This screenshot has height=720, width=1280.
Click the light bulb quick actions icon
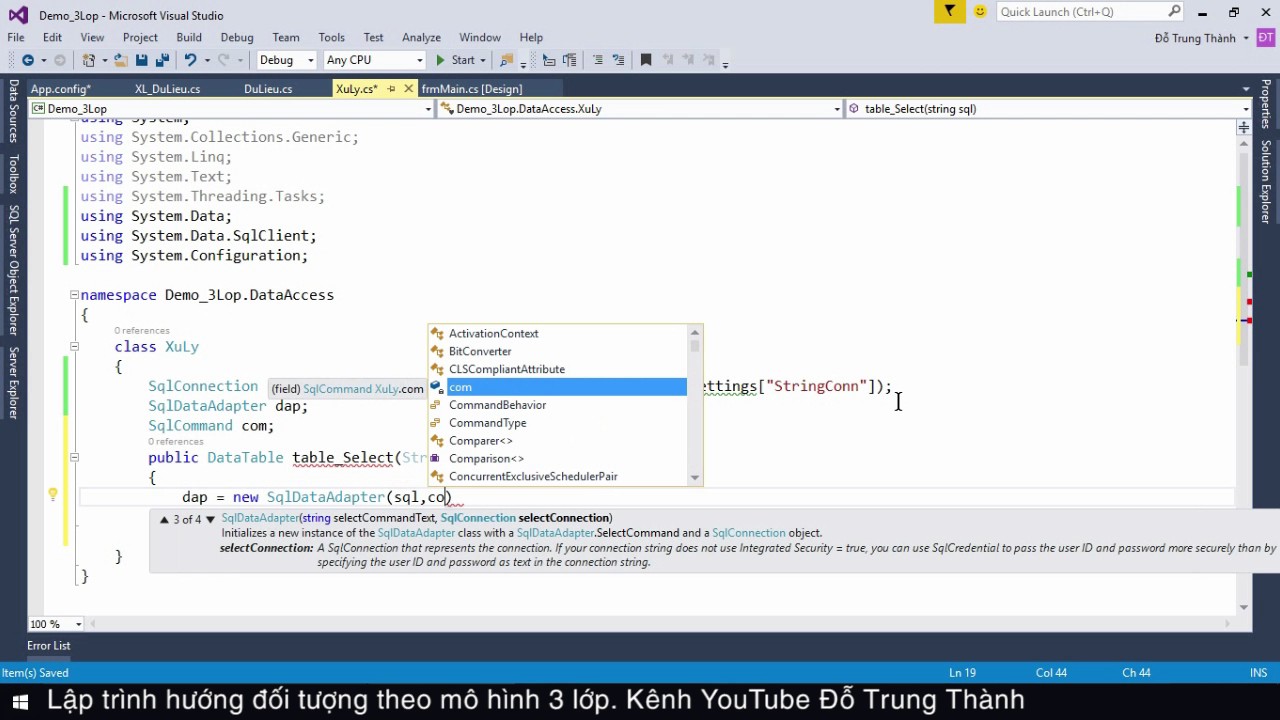tap(53, 495)
